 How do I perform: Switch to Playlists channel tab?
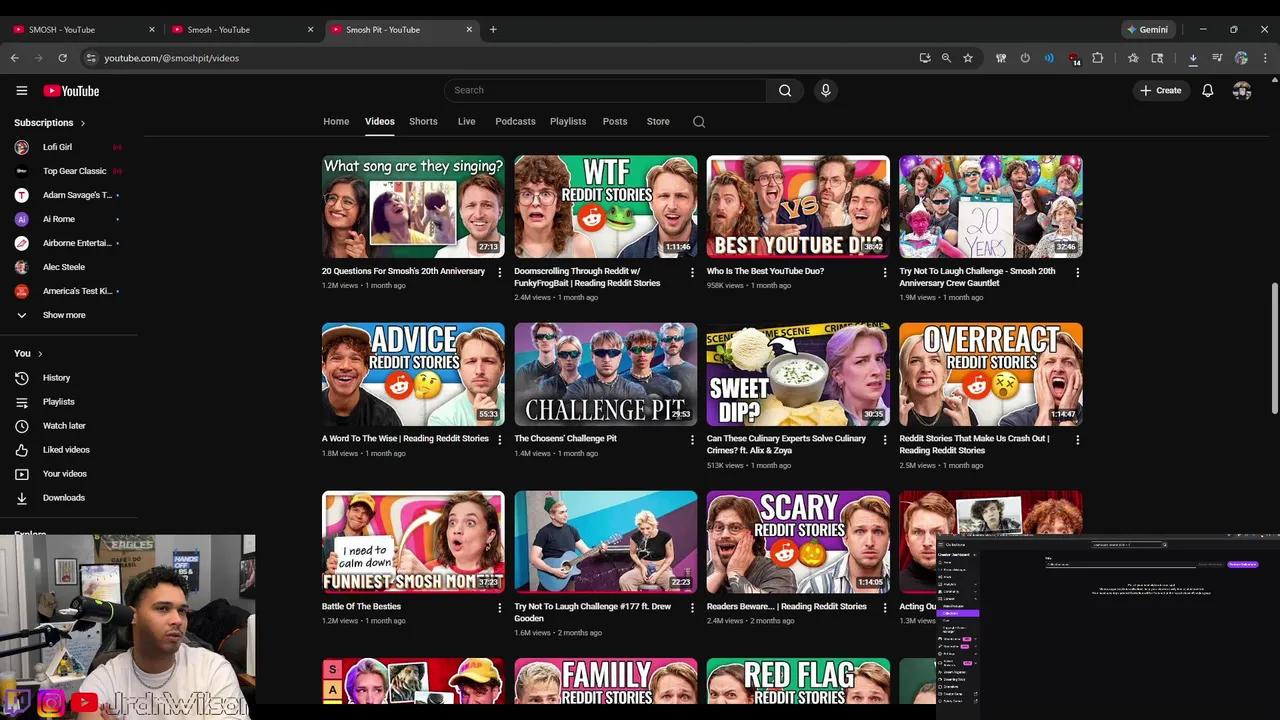[568, 122]
